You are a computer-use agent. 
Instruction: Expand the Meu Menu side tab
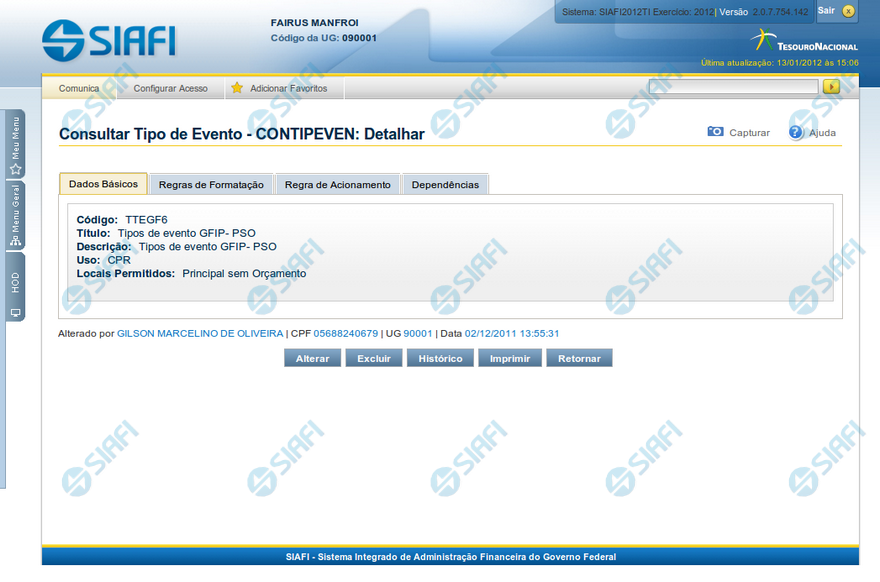pyautogui.click(x=15, y=145)
